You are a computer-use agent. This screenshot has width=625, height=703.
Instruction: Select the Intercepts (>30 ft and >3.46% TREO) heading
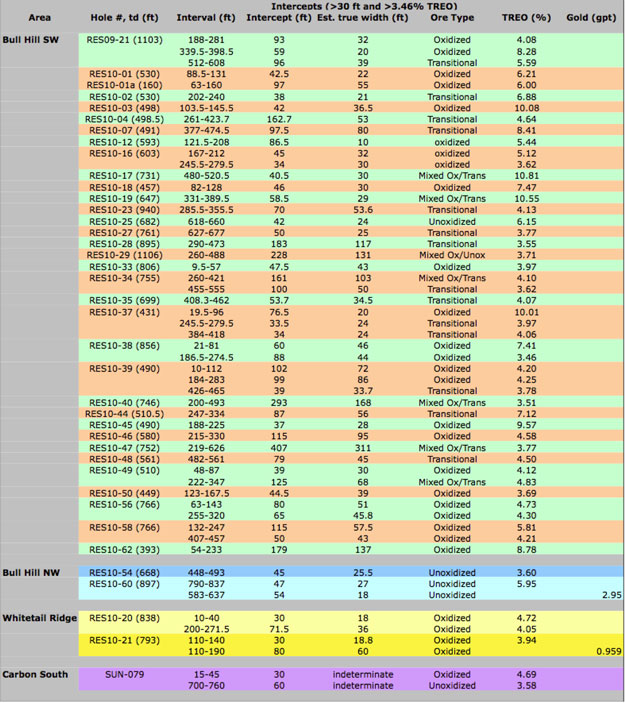point(364,6)
